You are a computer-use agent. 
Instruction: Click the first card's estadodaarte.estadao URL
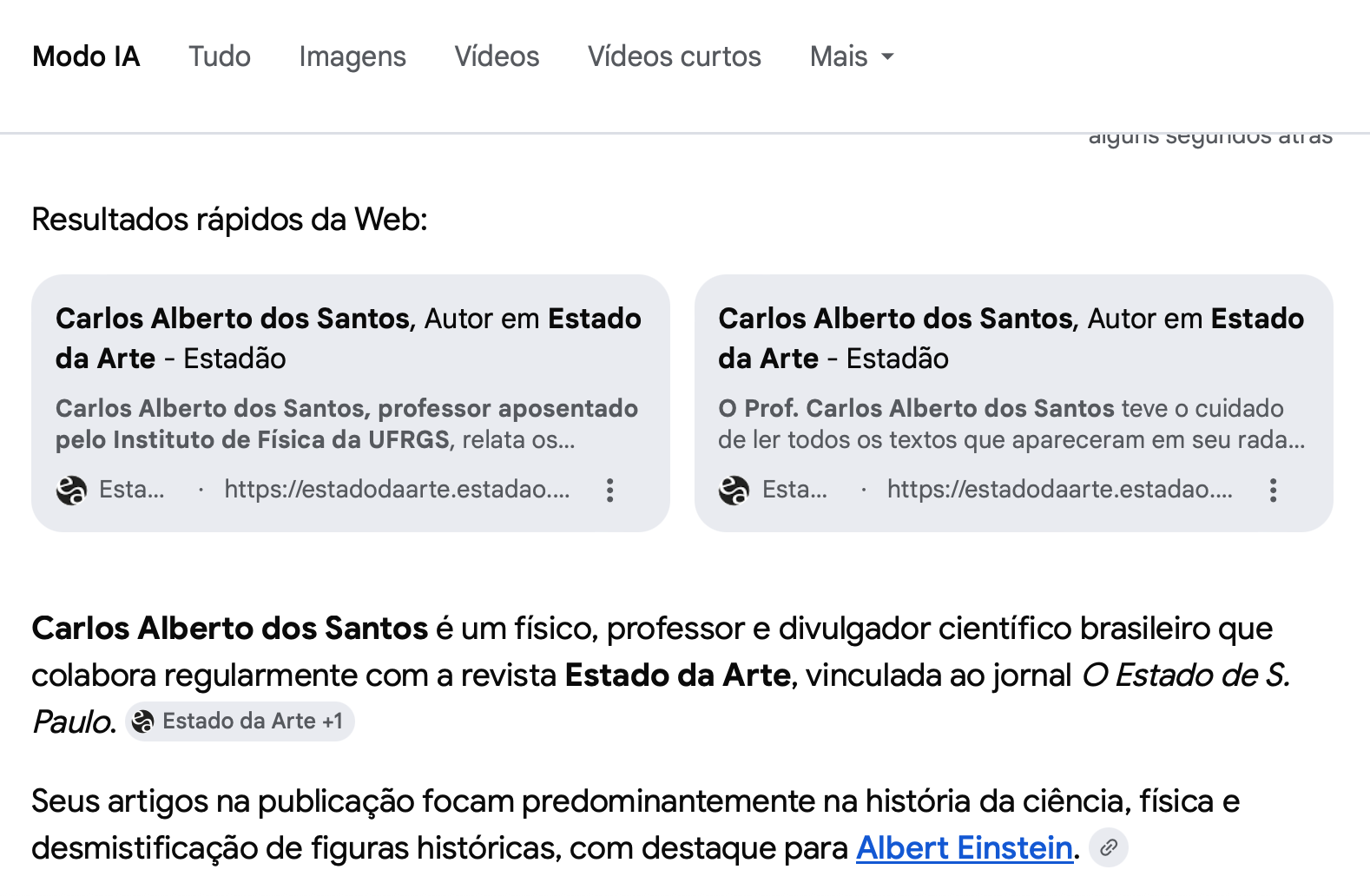397,490
